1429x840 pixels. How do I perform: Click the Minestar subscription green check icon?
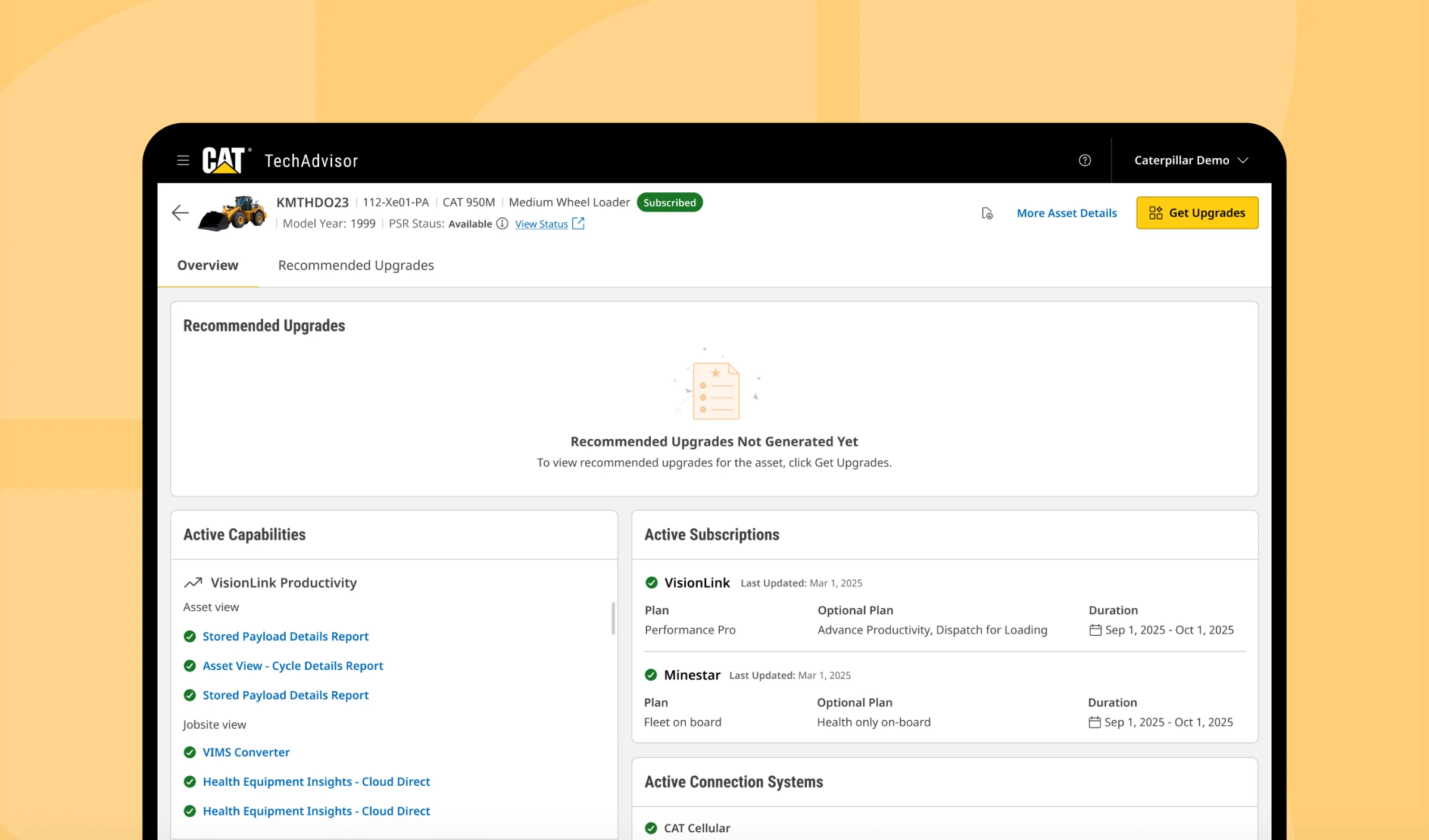click(x=651, y=675)
